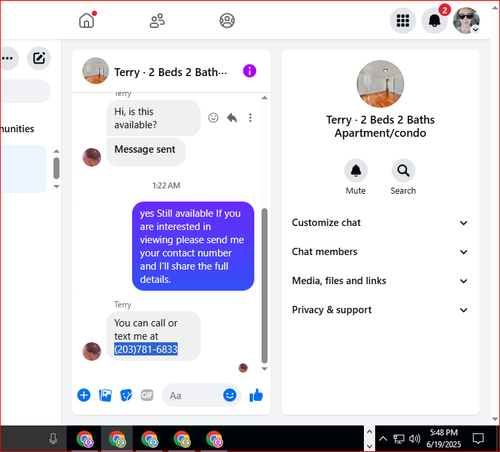The width and height of the screenshot is (500, 452).
Task: Open notifications bell with 2 badge
Action: [x=434, y=21]
